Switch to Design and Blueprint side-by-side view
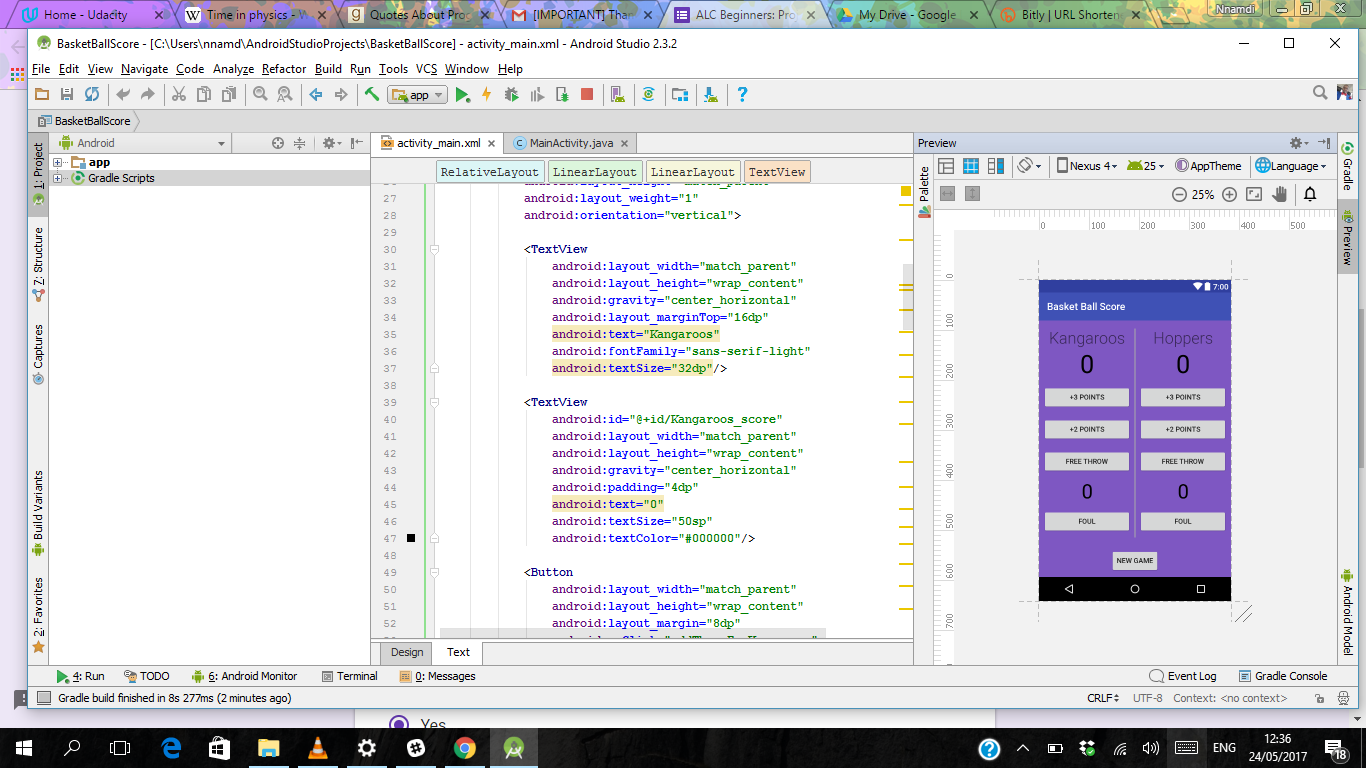 point(995,166)
